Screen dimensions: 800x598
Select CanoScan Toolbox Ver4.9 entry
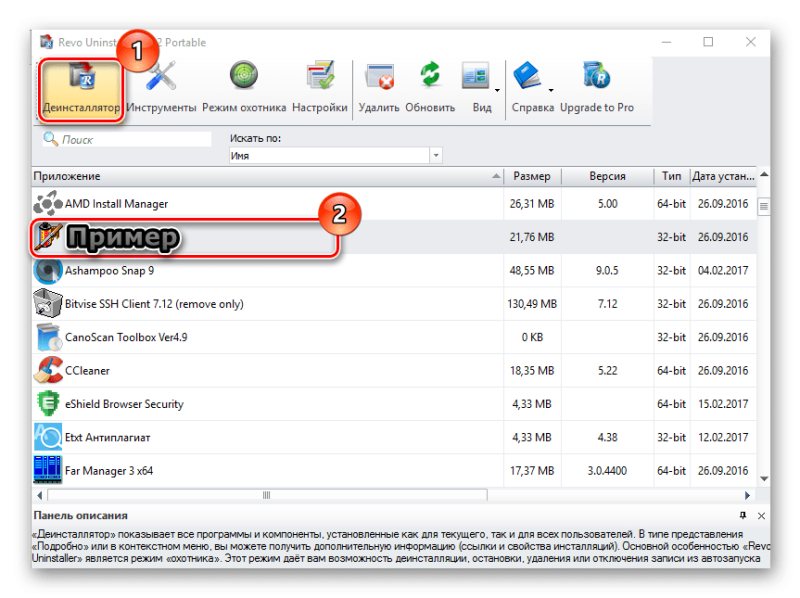click(x=126, y=337)
